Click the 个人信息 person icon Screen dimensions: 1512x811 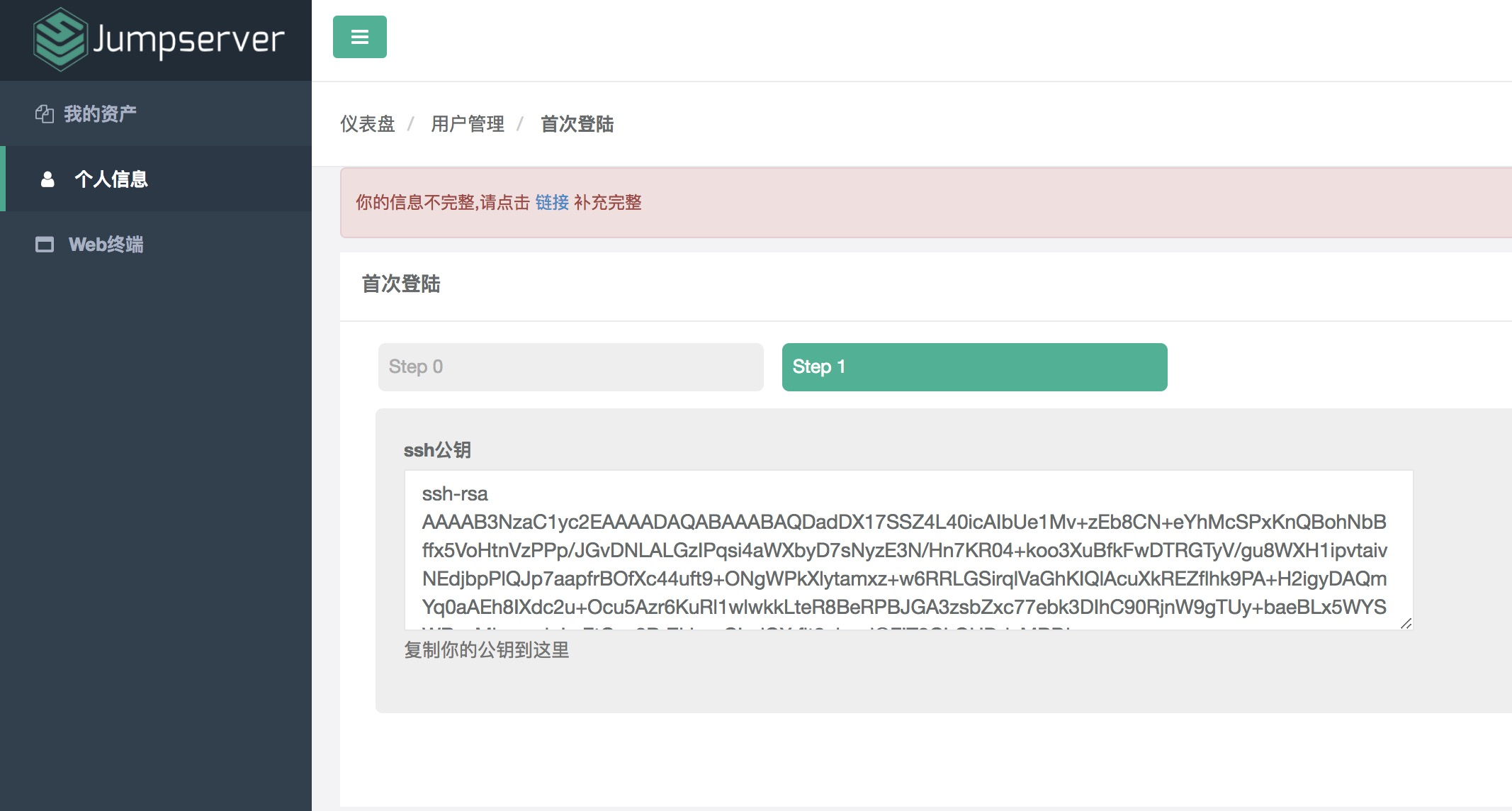[46, 179]
